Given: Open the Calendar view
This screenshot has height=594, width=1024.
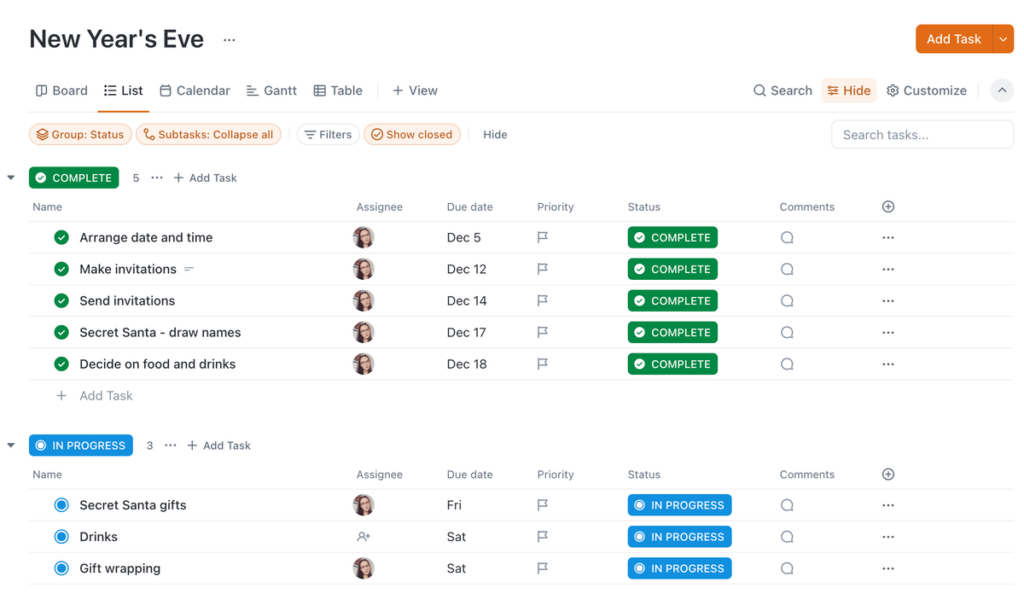Looking at the screenshot, I should point(194,90).
